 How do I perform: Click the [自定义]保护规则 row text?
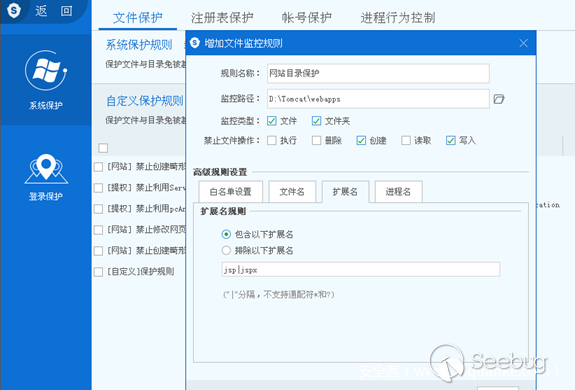tap(140, 271)
